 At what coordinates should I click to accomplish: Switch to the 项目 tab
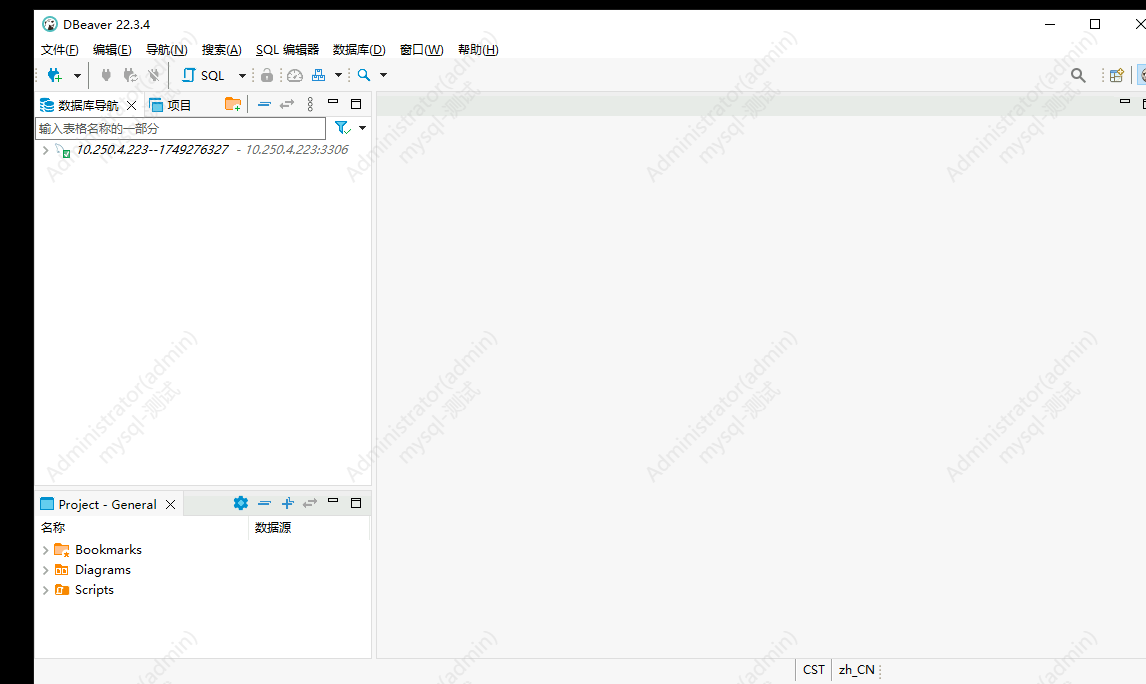click(x=170, y=105)
